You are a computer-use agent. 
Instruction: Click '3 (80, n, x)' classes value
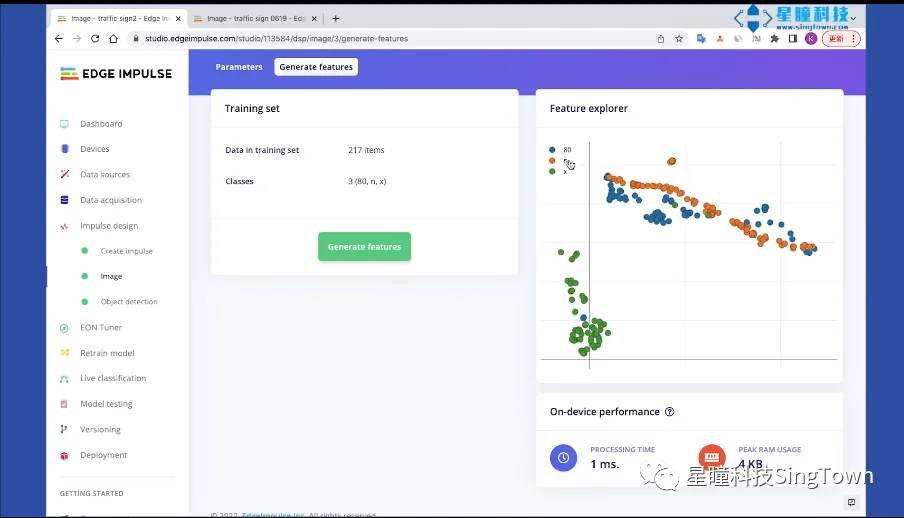point(367,181)
